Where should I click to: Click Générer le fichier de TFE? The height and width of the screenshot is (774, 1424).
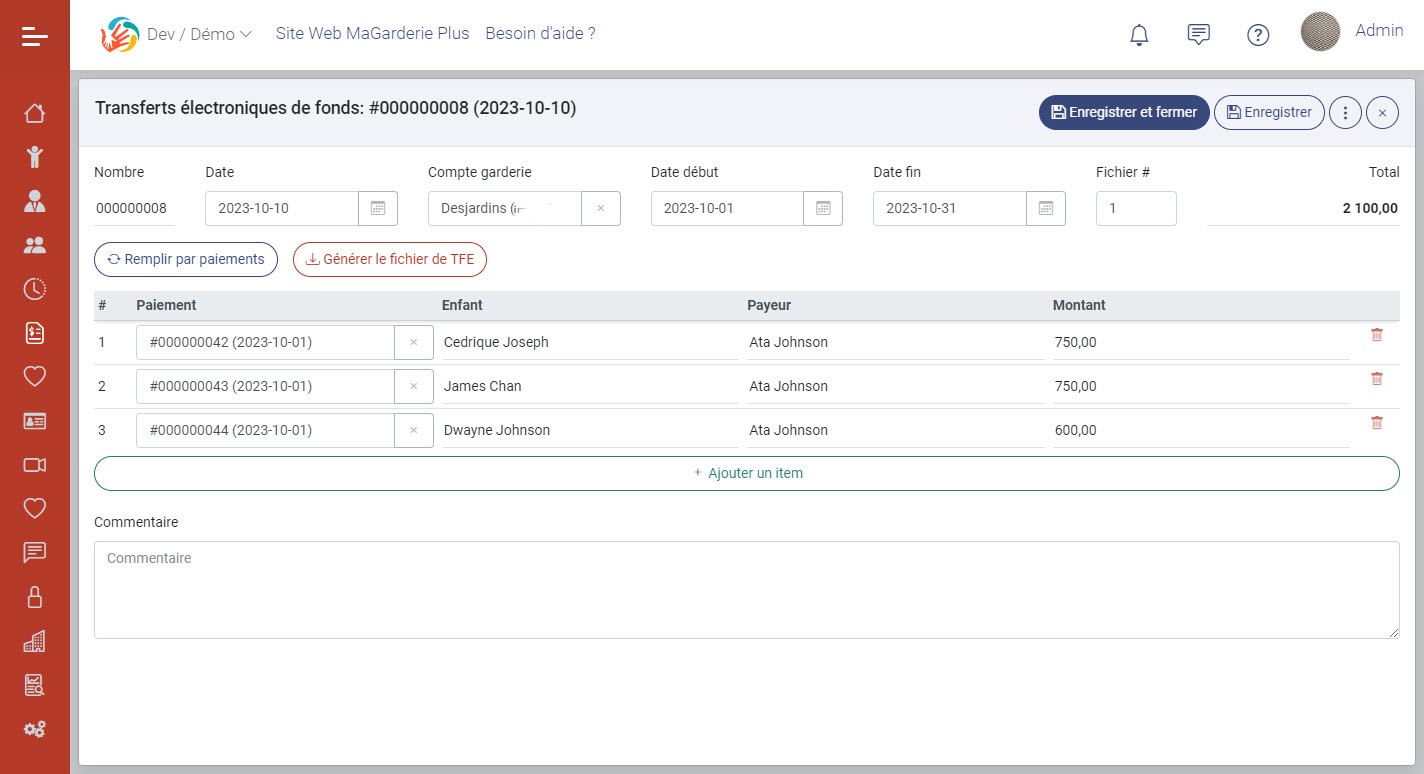pos(389,259)
